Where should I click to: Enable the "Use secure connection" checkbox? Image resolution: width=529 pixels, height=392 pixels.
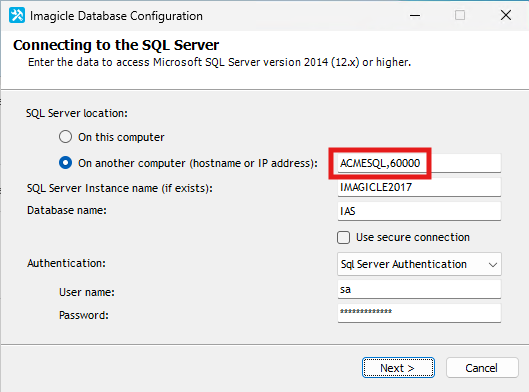(x=343, y=237)
